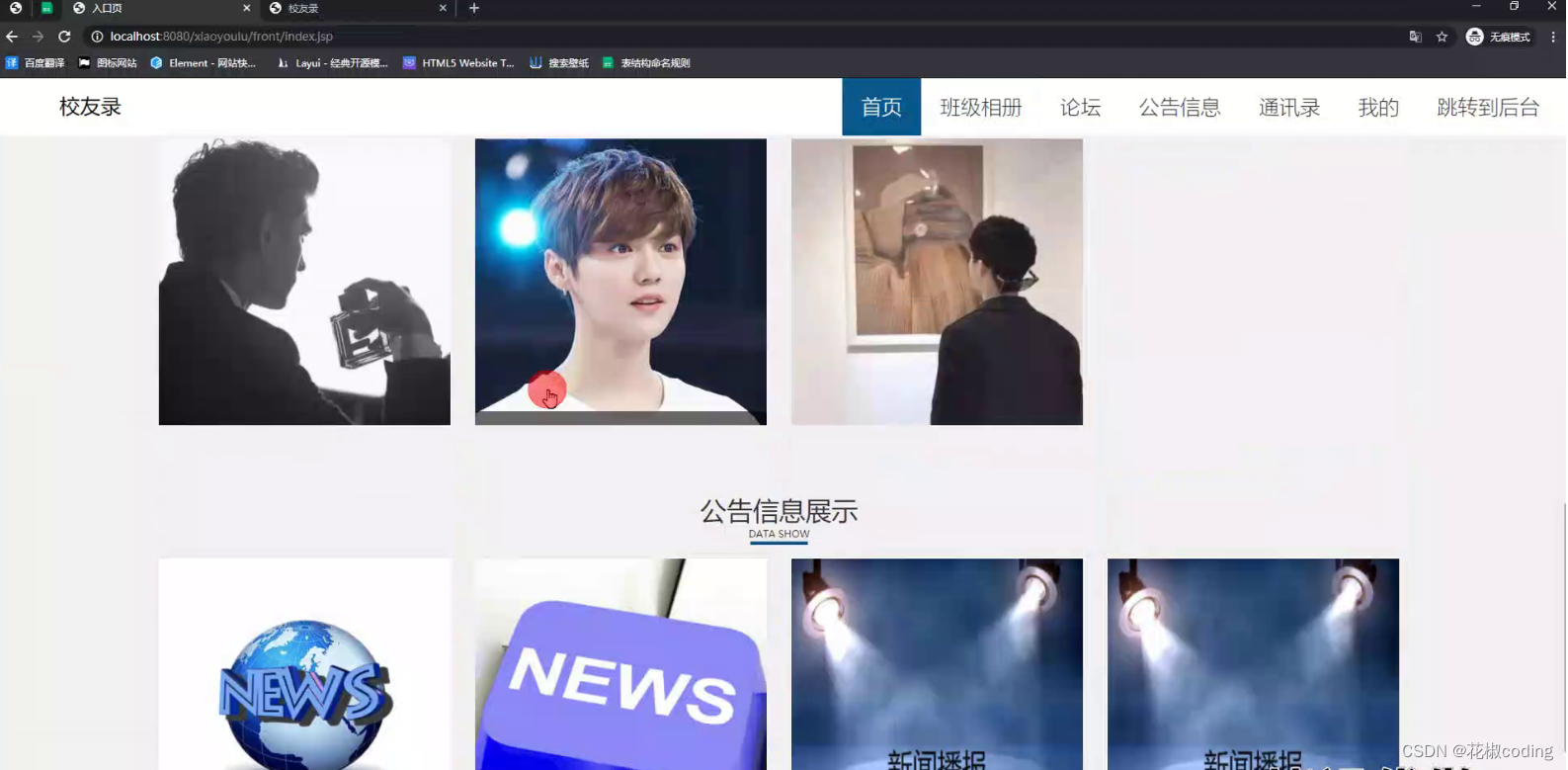The height and width of the screenshot is (770, 1568).
Task: Open the Element bookmark
Action: (203, 63)
